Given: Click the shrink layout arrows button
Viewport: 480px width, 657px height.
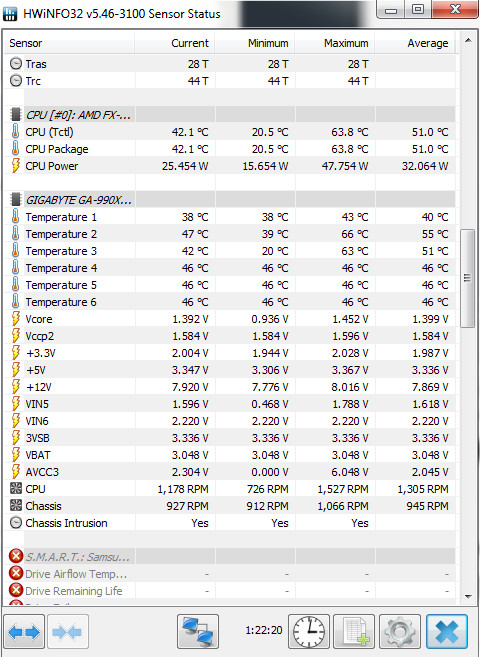Looking at the screenshot, I should pyautogui.click(x=68, y=631).
